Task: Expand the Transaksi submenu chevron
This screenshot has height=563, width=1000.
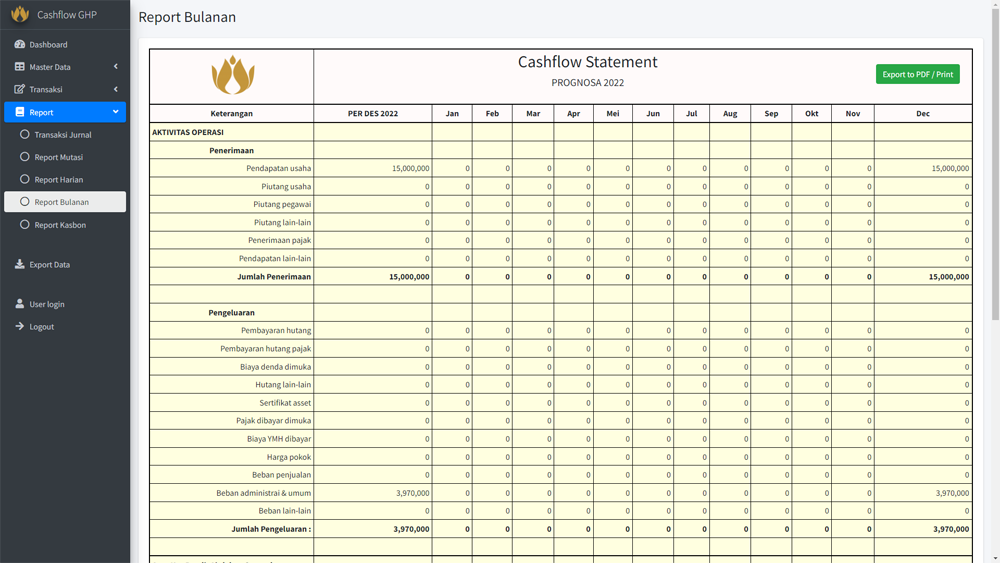Action: point(115,89)
